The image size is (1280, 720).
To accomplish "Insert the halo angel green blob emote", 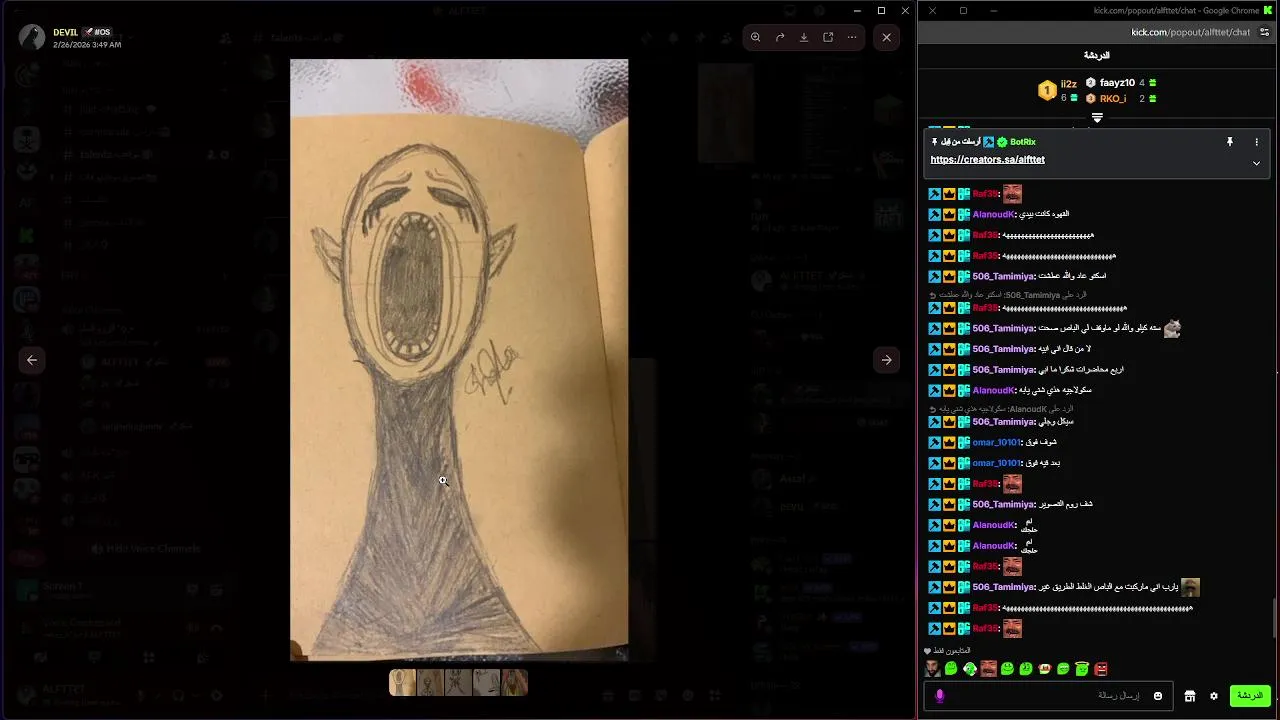I will [1082, 669].
